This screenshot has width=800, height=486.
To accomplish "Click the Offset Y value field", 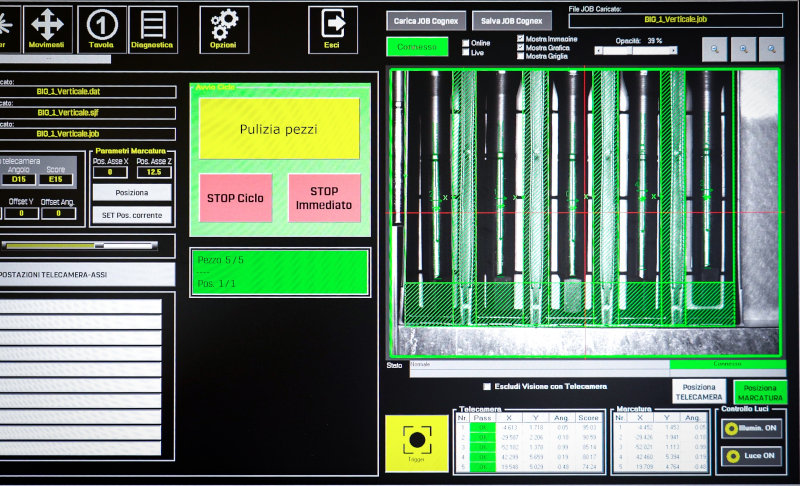I will tap(21, 214).
